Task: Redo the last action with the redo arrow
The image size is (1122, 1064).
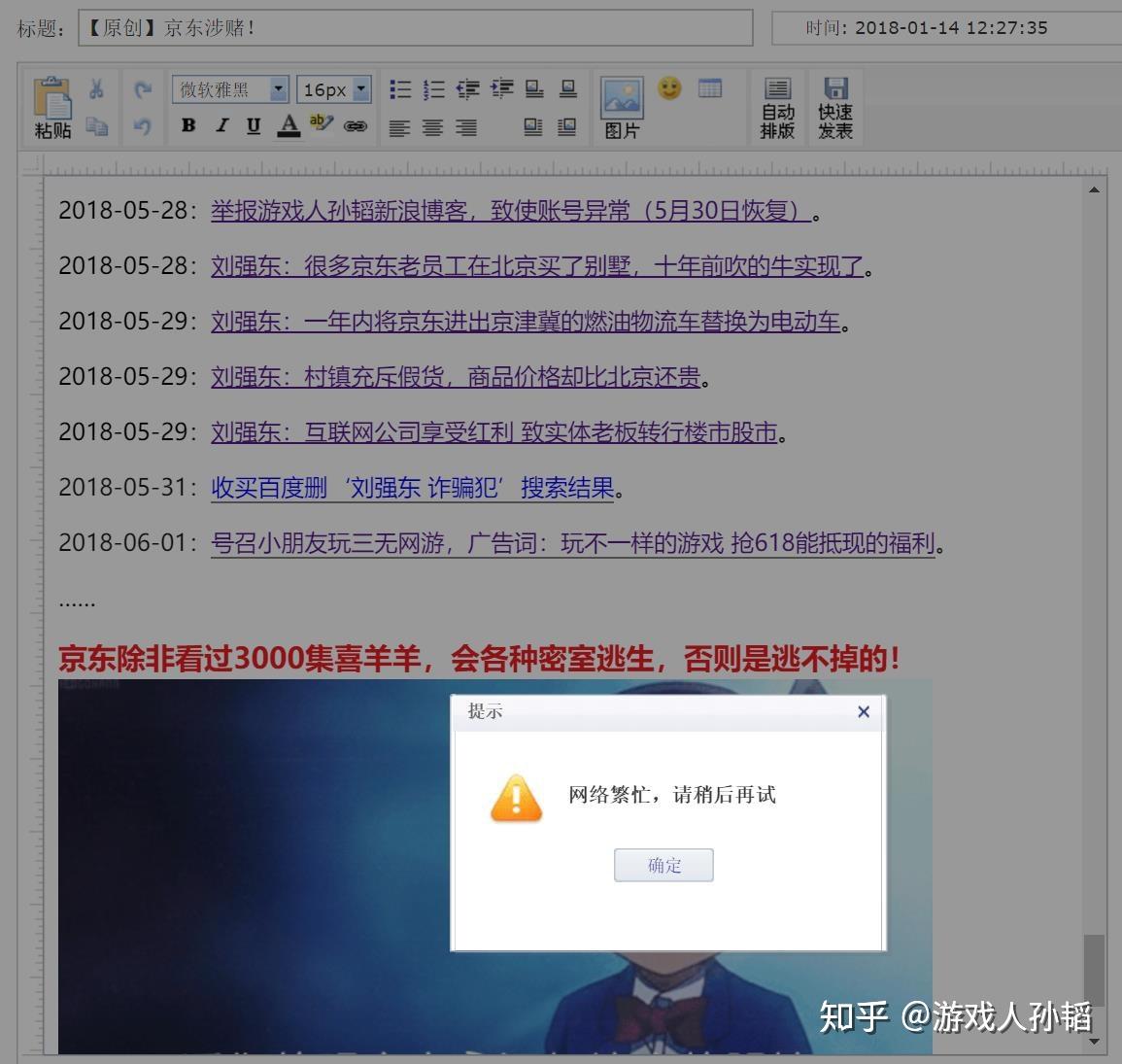Action: point(144,88)
